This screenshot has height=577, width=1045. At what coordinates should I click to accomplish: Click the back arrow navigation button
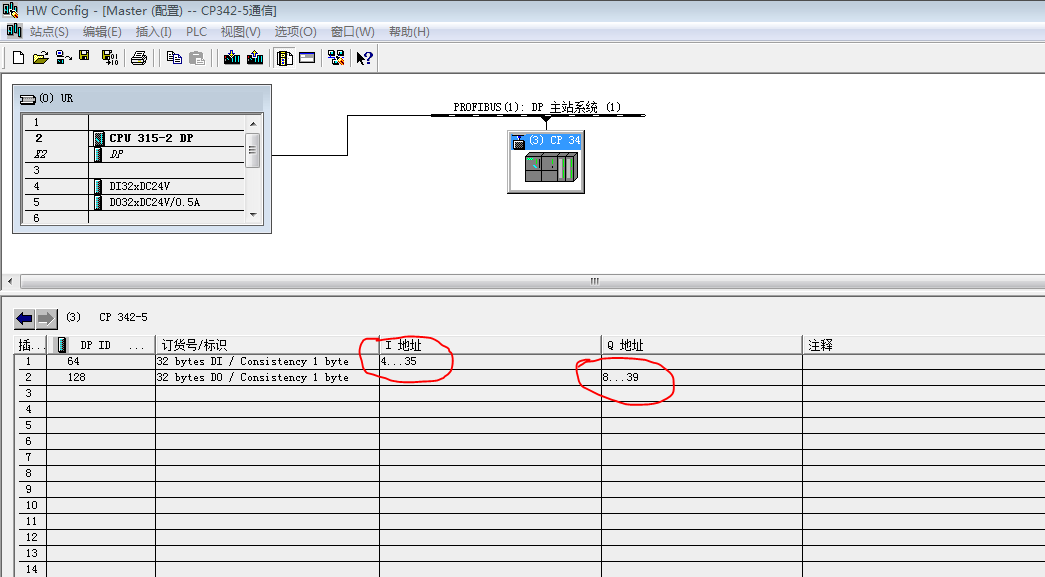25,319
